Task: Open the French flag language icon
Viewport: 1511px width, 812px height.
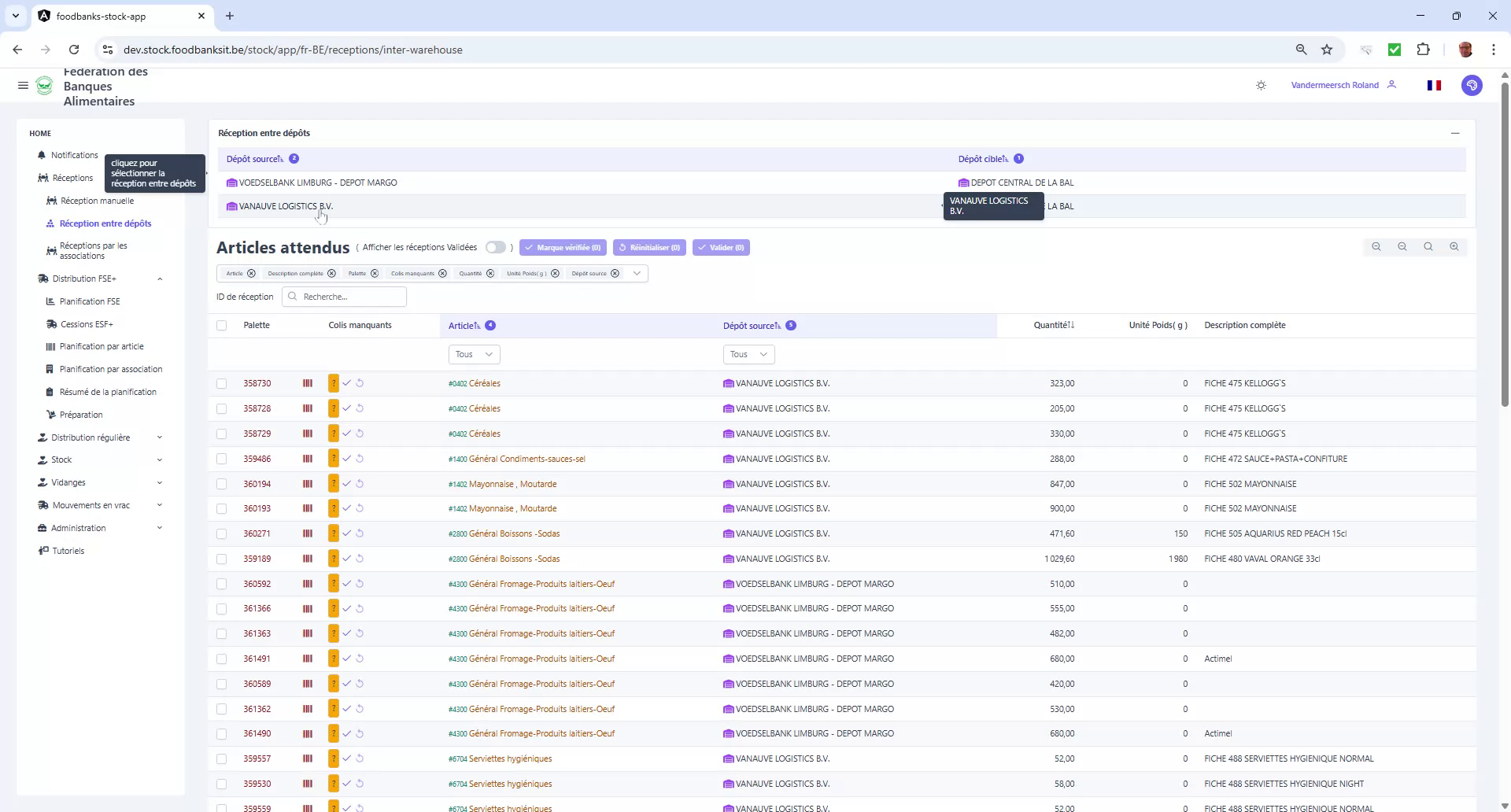Action: [1434, 85]
